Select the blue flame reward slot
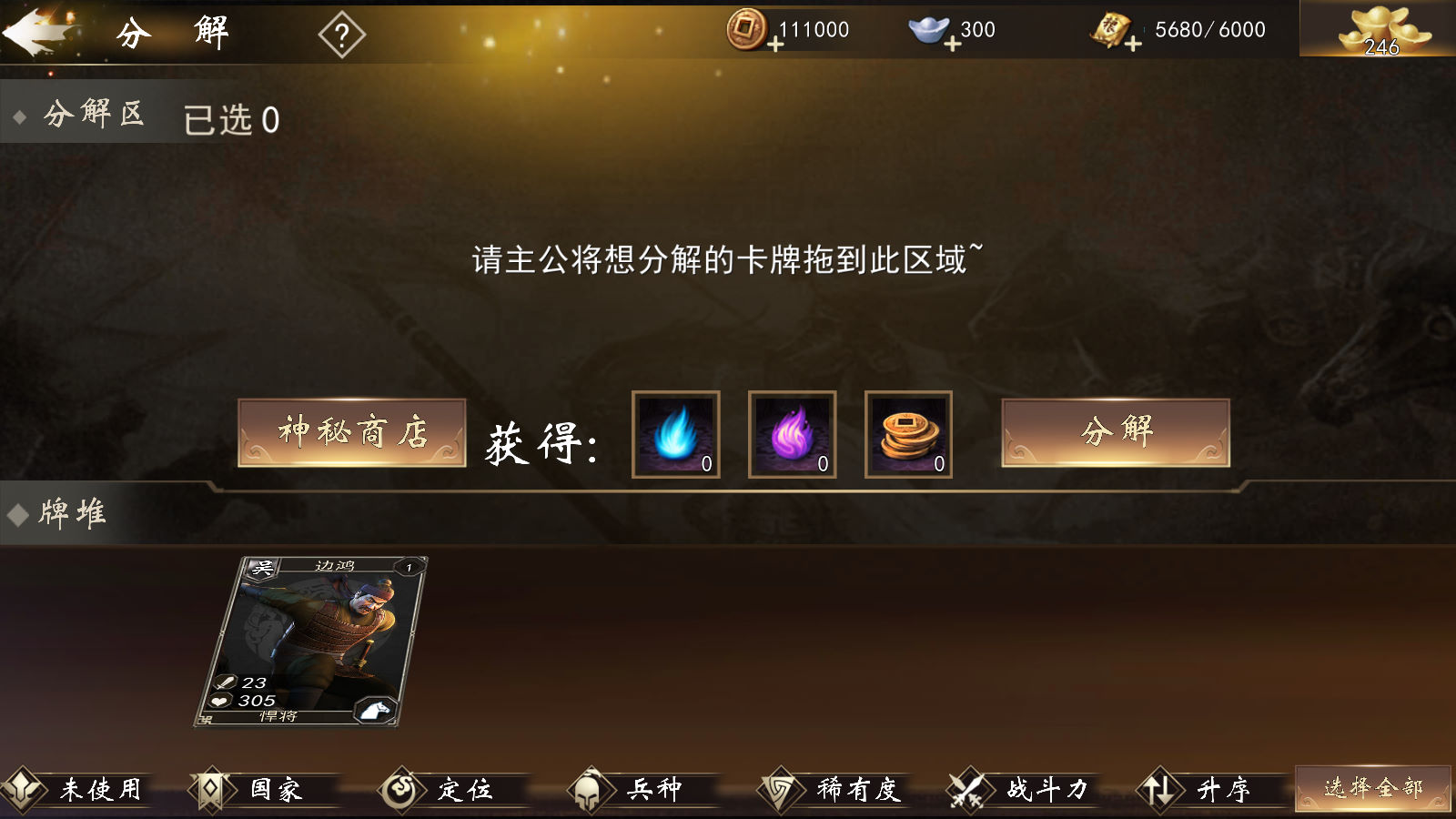 pos(676,434)
